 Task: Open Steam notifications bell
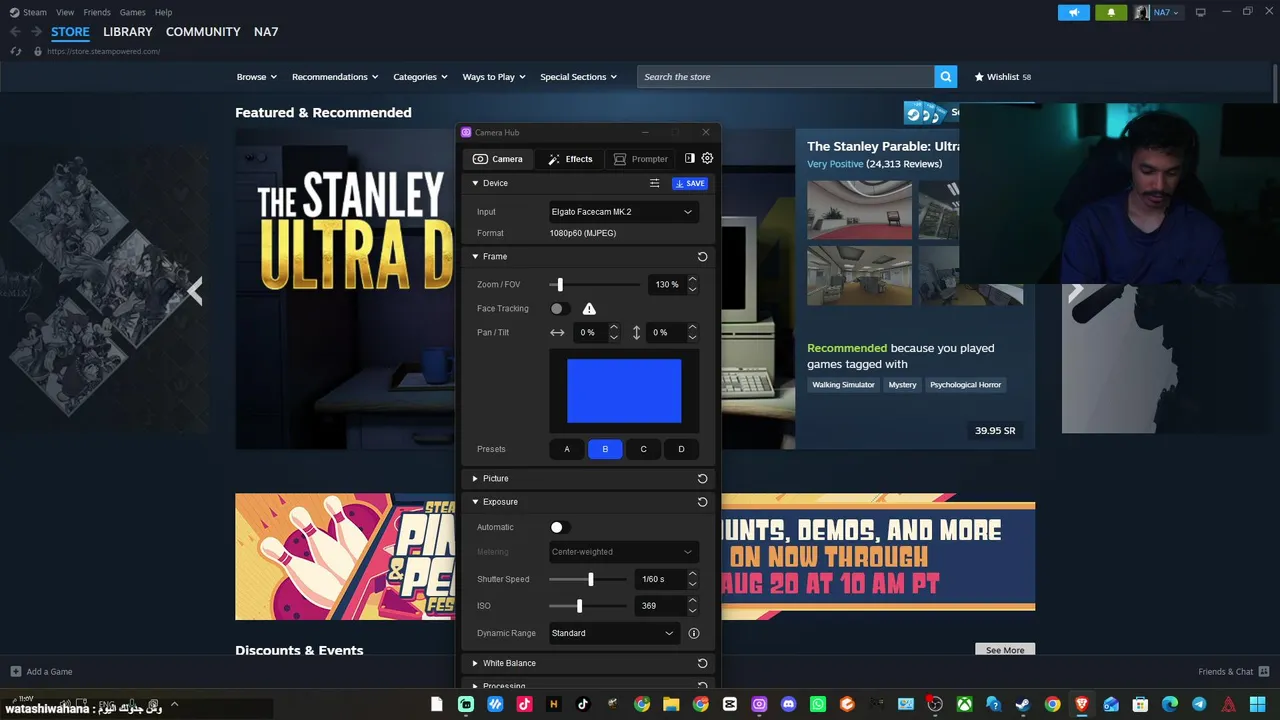1111,12
